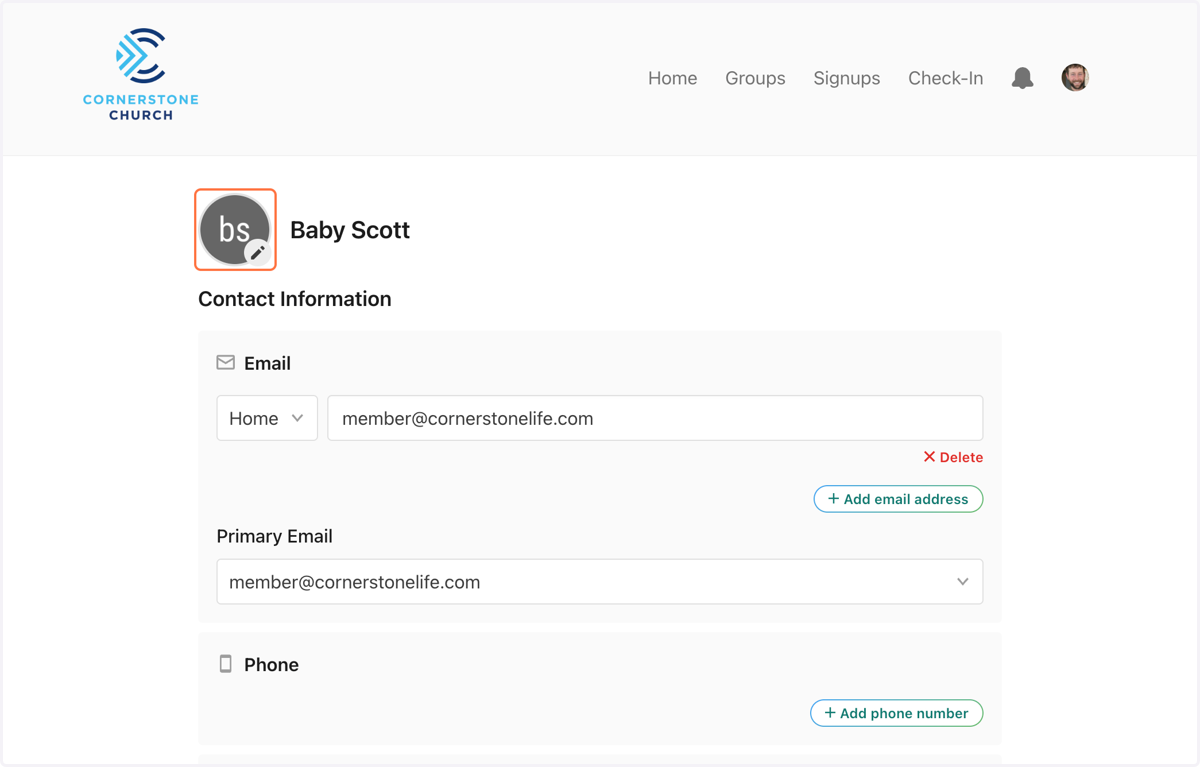This screenshot has height=767, width=1200.
Task: Click the Primary Email chevron arrow
Action: [962, 582]
